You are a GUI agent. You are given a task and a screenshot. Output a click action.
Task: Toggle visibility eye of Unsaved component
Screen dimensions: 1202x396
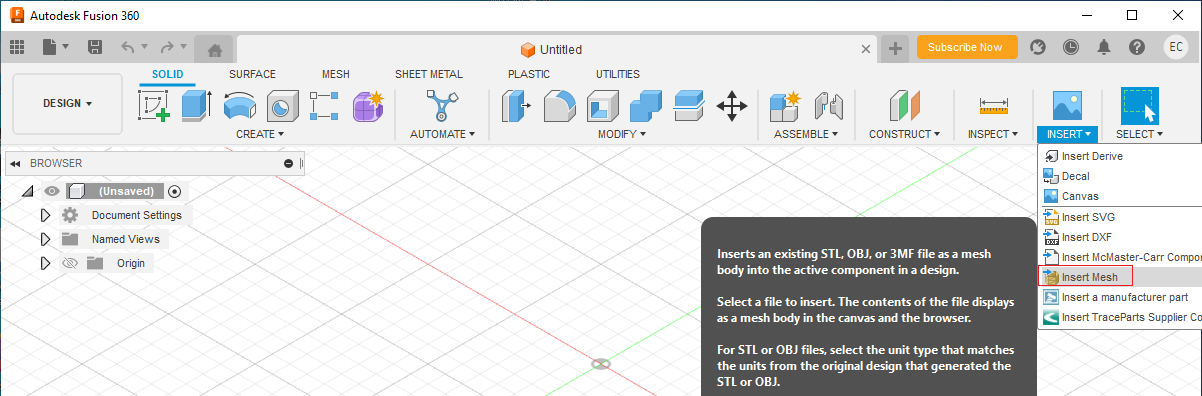[52, 191]
